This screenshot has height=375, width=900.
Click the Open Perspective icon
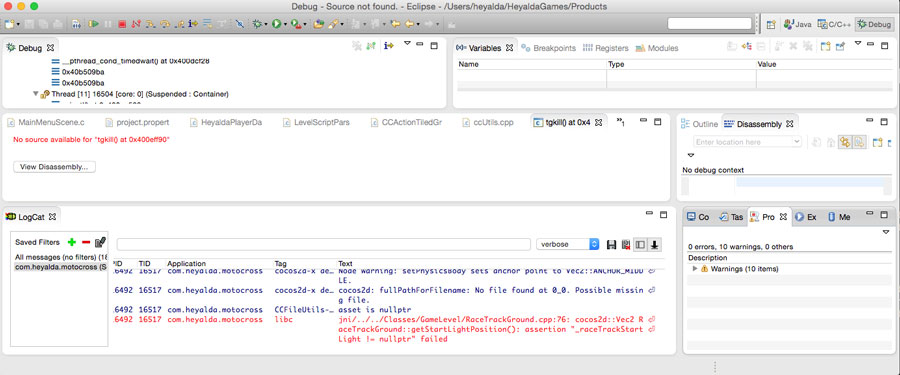pos(771,24)
